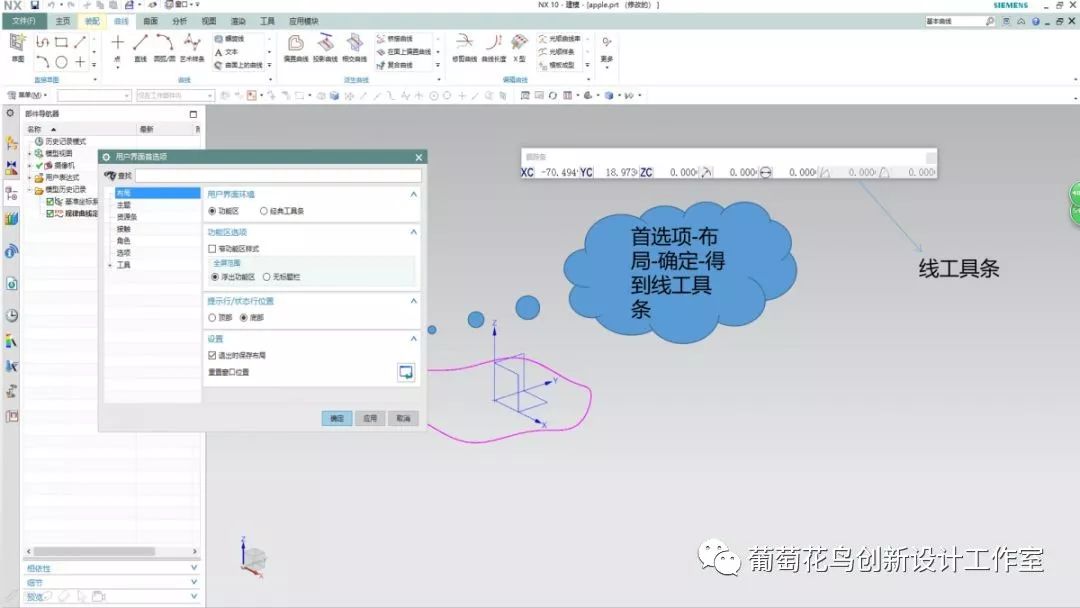Image resolution: width=1080 pixels, height=608 pixels.
Task: Open the X-Form (X型) tool
Action: click(519, 48)
